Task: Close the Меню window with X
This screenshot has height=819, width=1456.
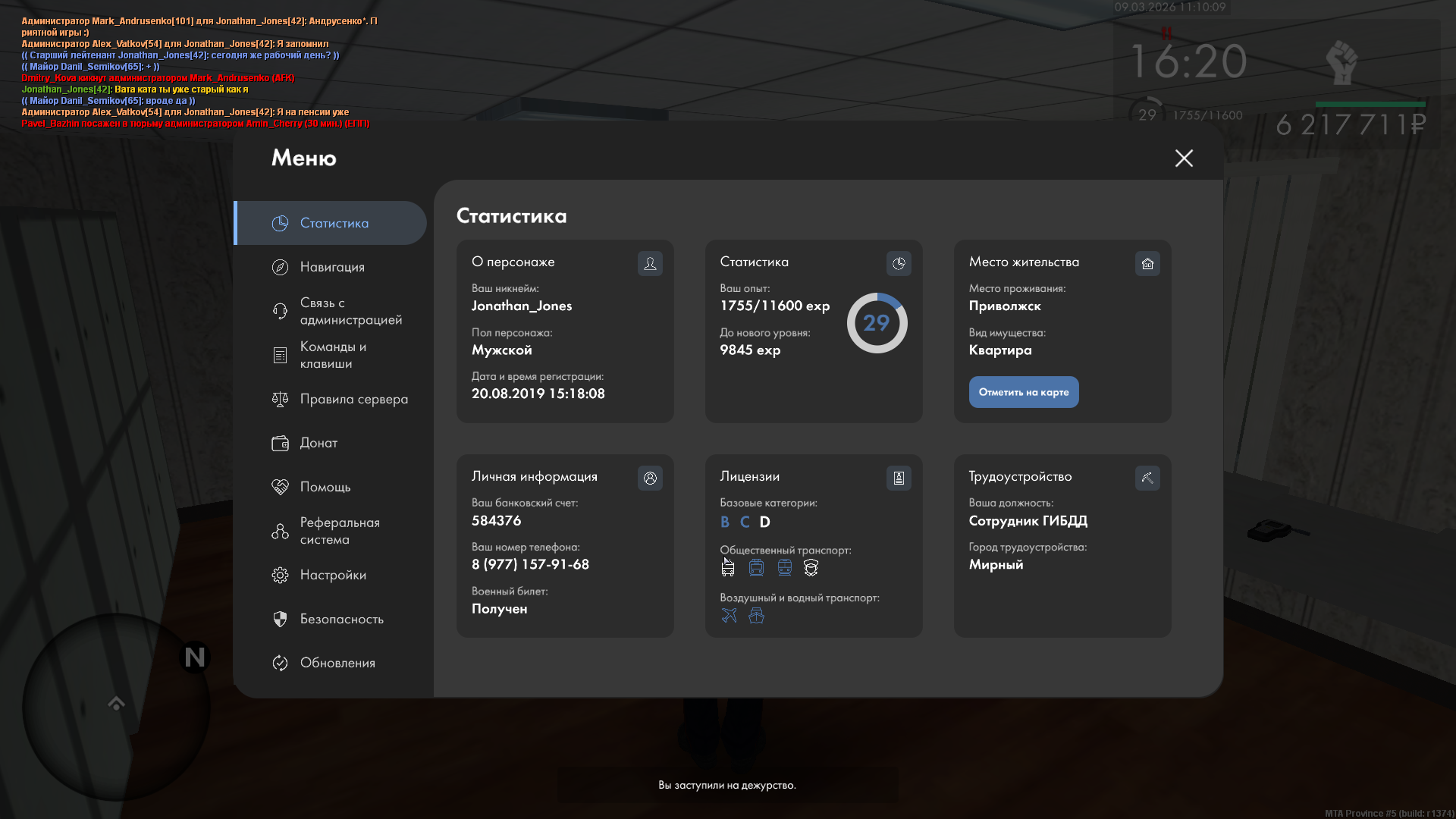Action: coord(1184,158)
